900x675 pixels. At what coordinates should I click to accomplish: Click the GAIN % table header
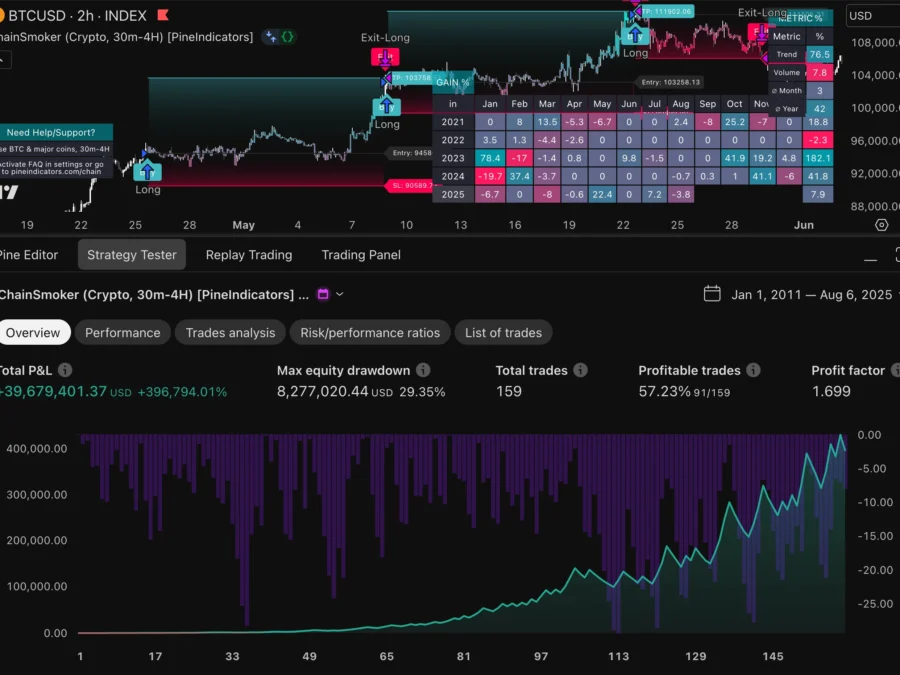[452, 82]
